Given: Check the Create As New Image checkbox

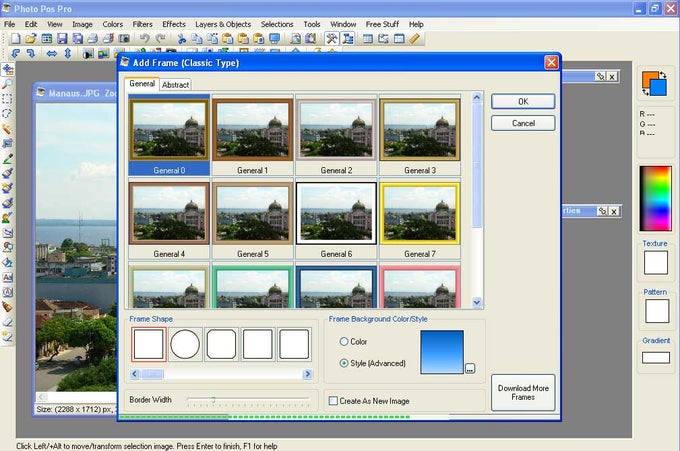Looking at the screenshot, I should (333, 401).
